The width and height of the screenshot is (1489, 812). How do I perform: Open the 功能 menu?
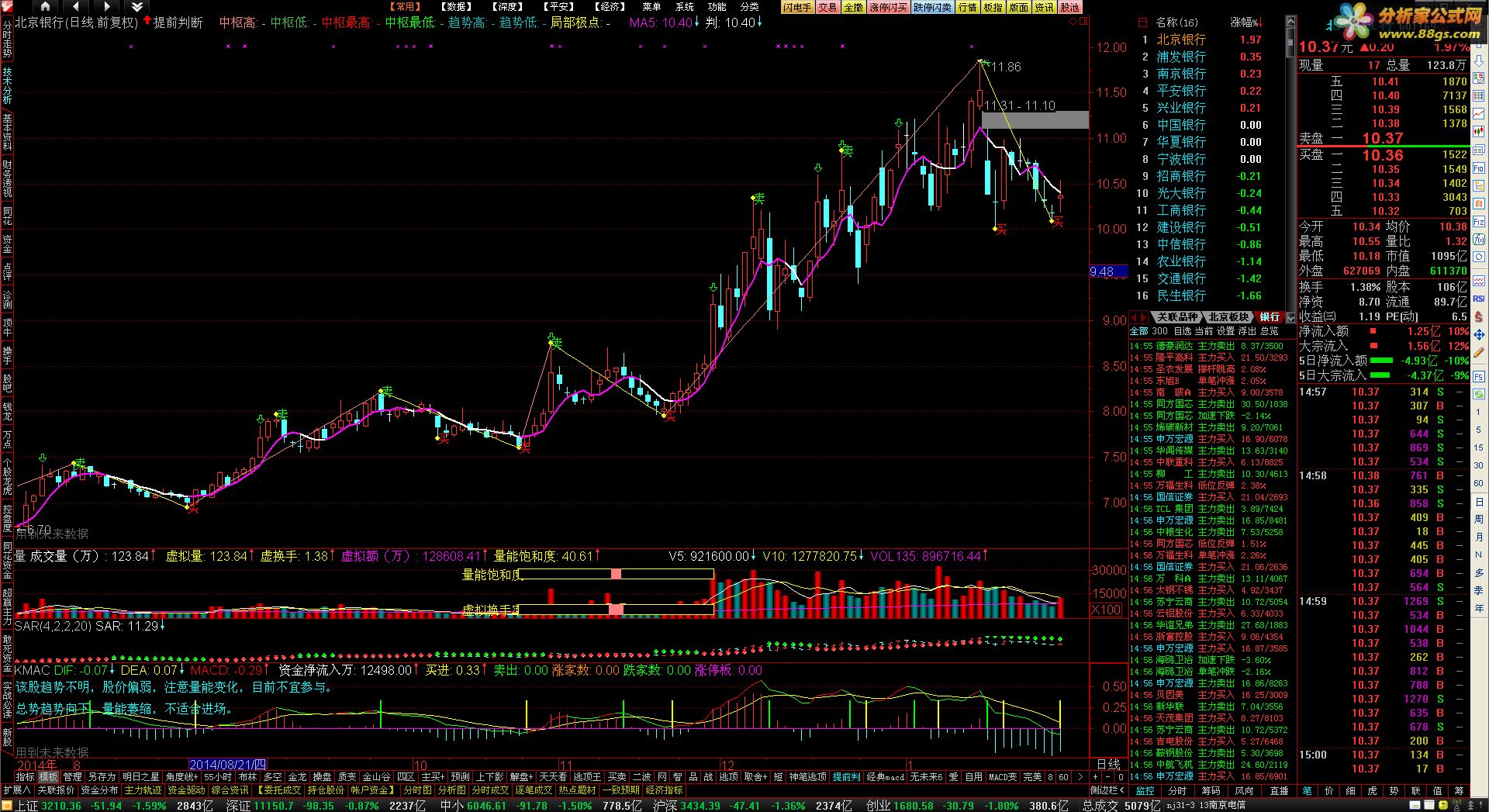pyautogui.click(x=717, y=7)
